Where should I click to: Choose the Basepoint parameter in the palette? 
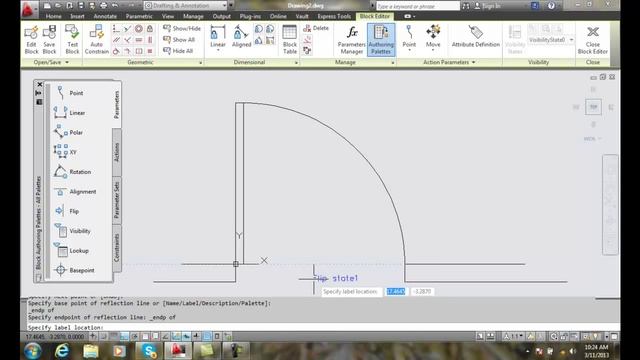74,270
